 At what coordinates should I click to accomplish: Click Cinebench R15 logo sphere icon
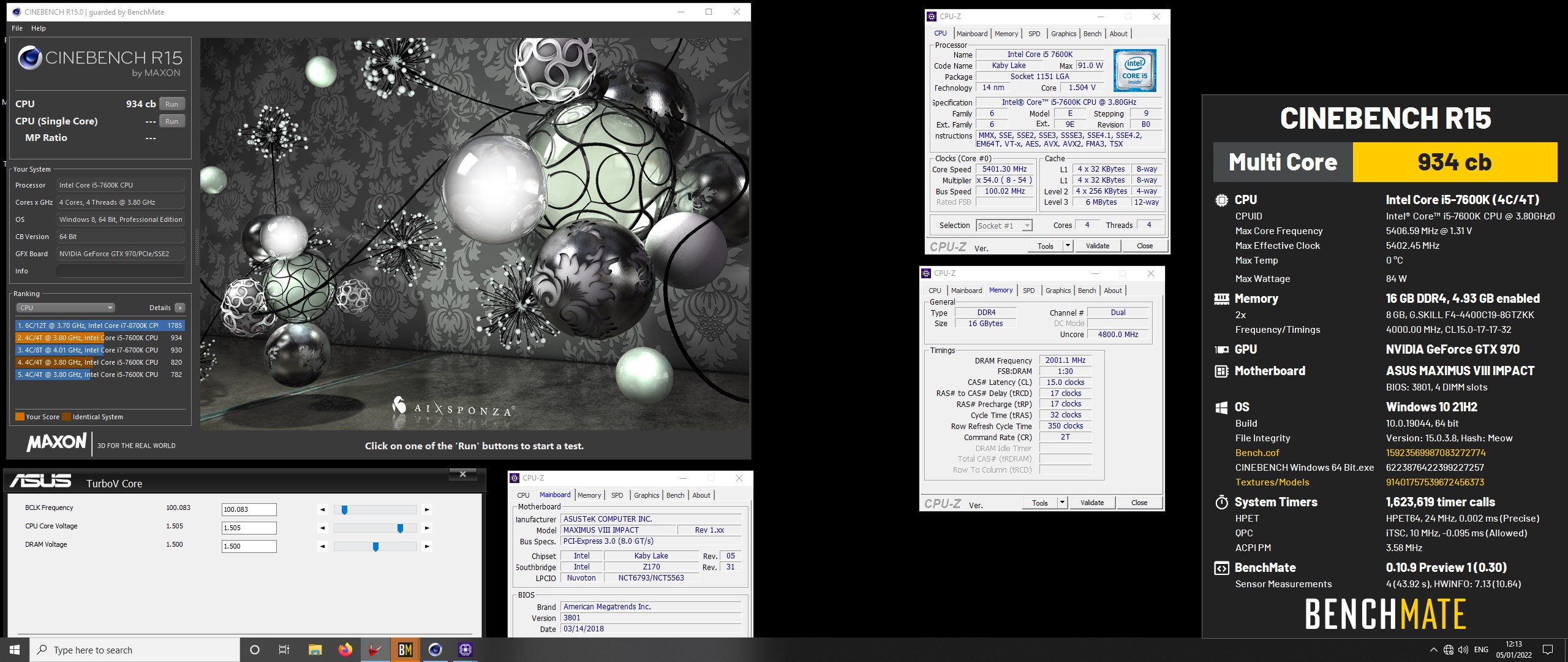pyautogui.click(x=29, y=58)
